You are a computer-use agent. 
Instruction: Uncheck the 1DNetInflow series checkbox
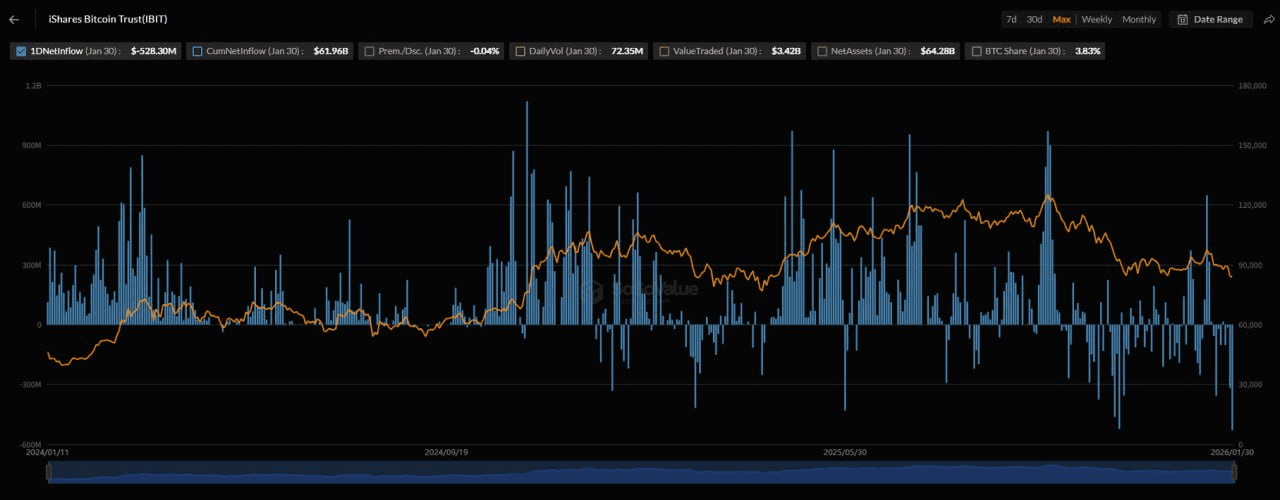[21, 51]
